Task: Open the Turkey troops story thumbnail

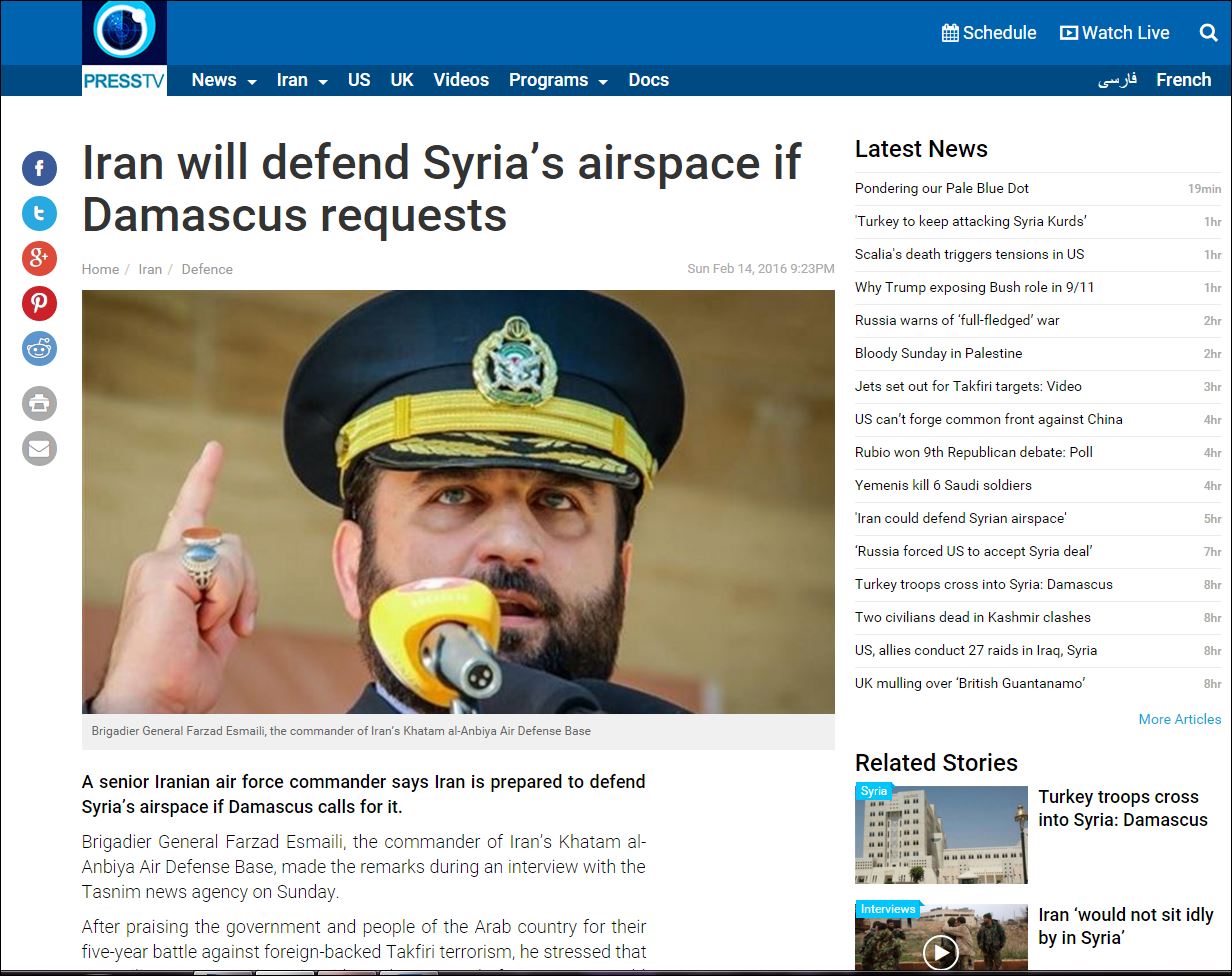Action: click(941, 834)
